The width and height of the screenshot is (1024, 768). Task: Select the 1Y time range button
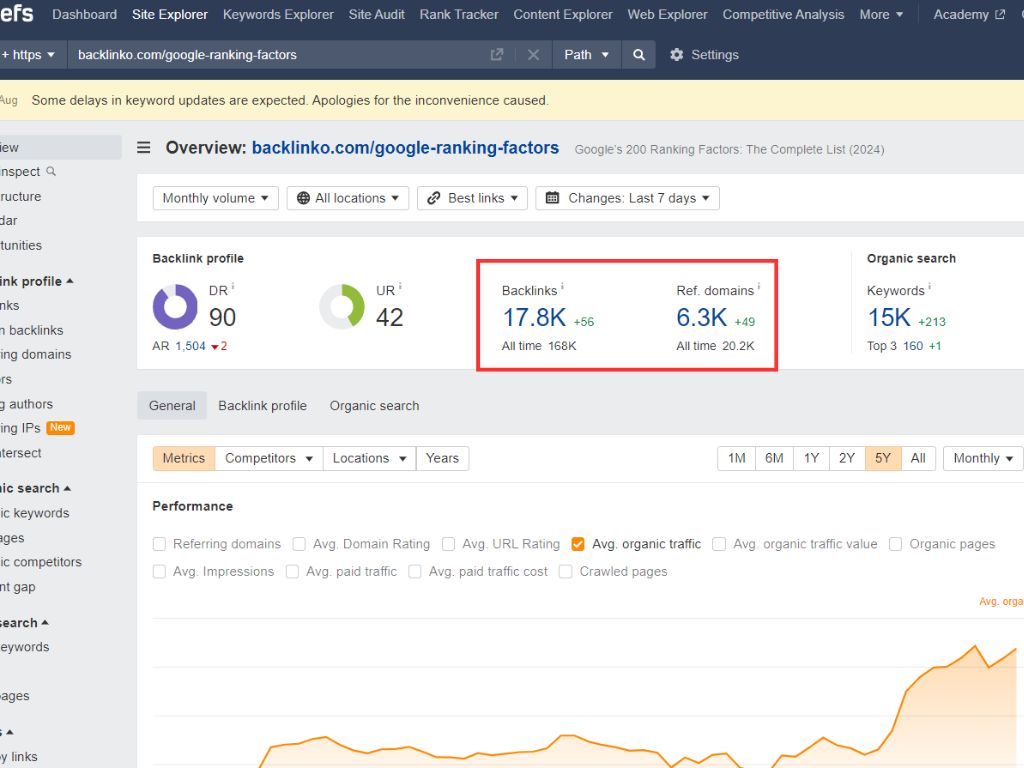tap(811, 458)
